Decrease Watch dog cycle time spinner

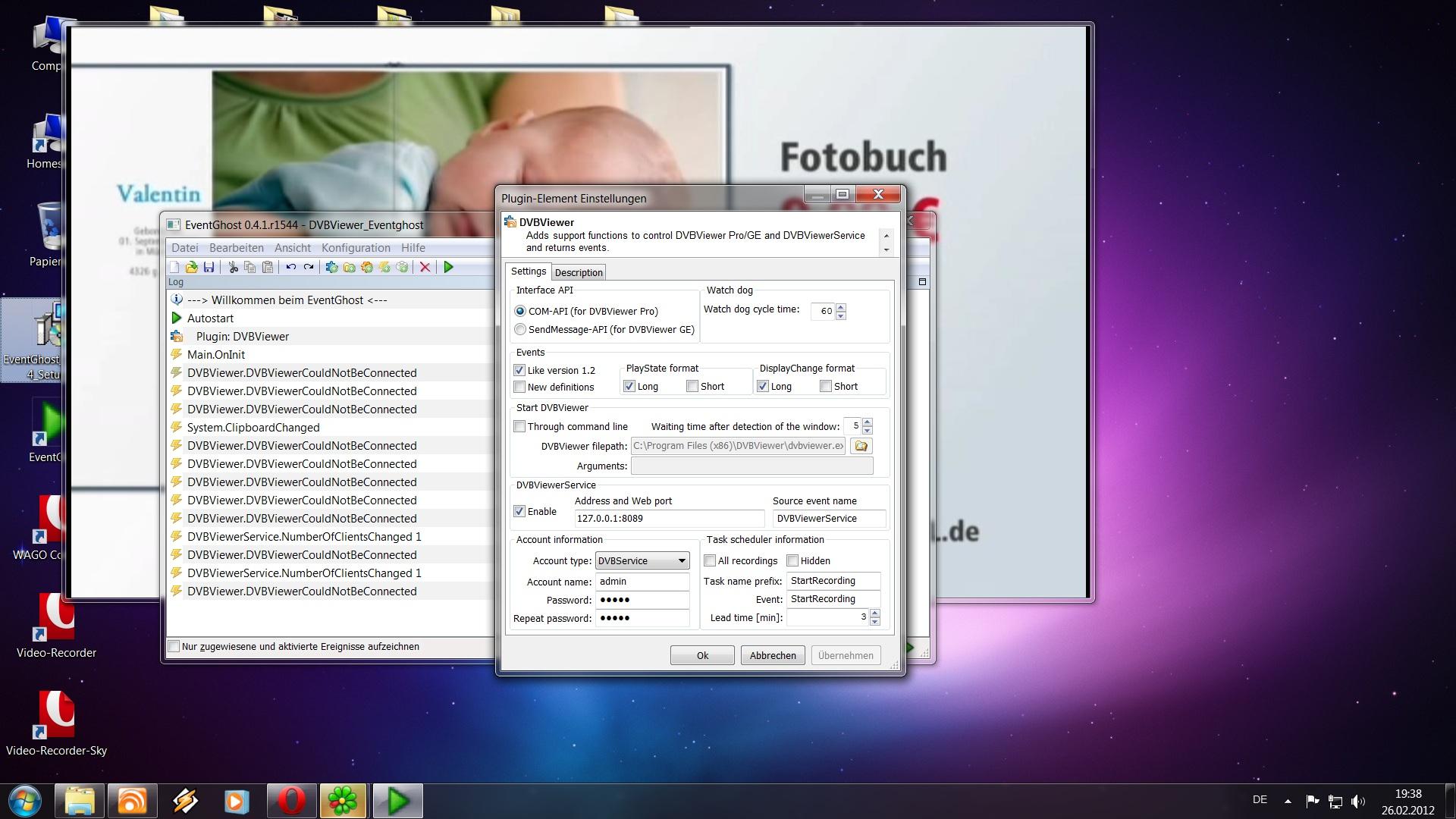click(840, 315)
